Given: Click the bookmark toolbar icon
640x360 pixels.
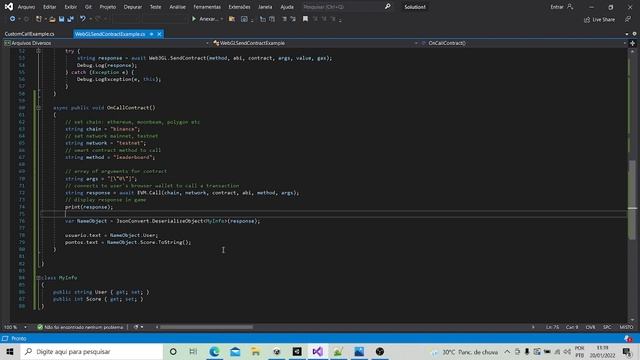Looking at the screenshot, I should pyautogui.click(x=305, y=19).
